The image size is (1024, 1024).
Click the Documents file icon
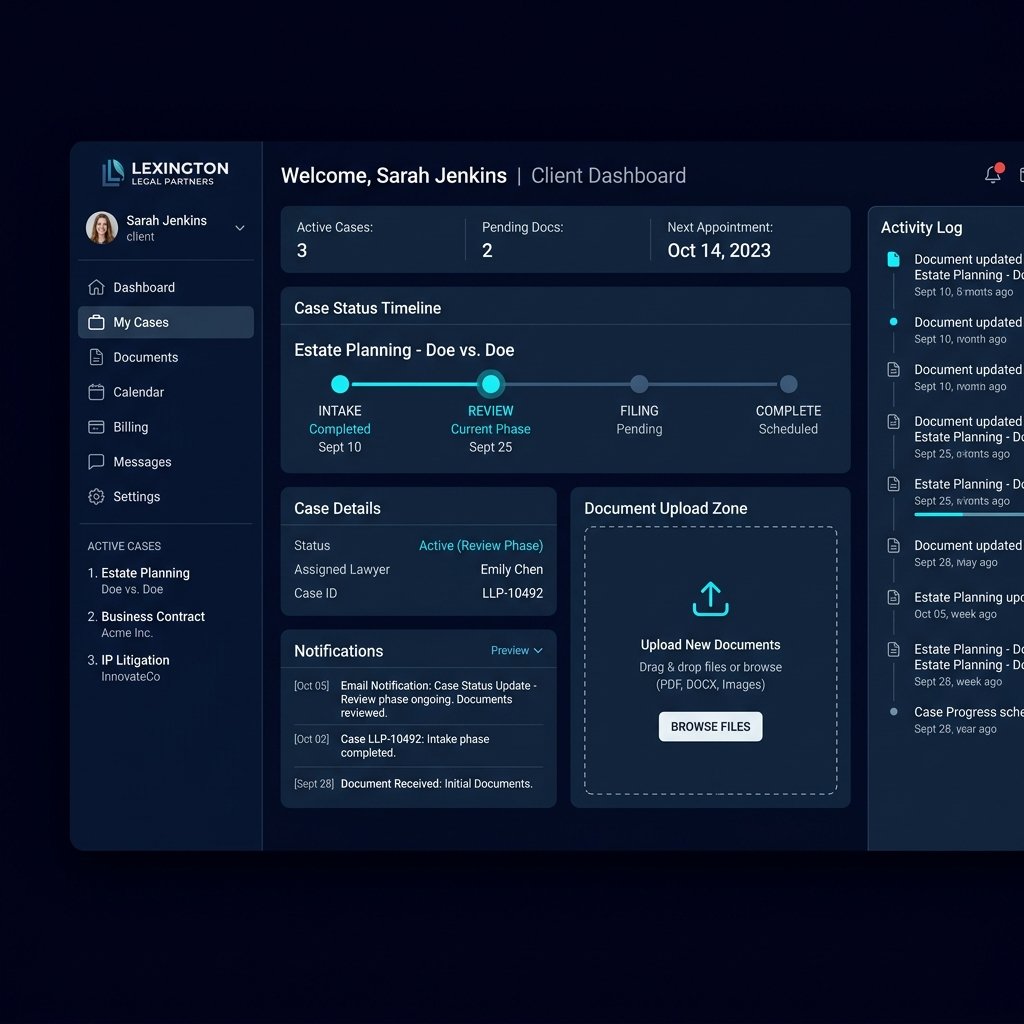coord(96,357)
